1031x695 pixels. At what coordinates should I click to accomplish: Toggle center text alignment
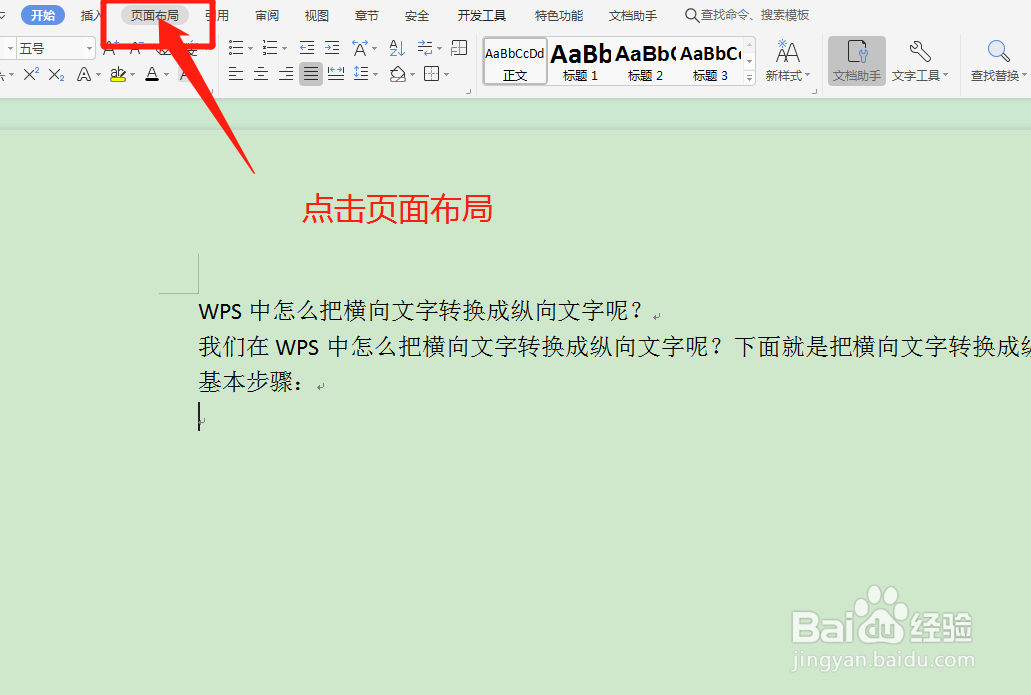[x=261, y=74]
